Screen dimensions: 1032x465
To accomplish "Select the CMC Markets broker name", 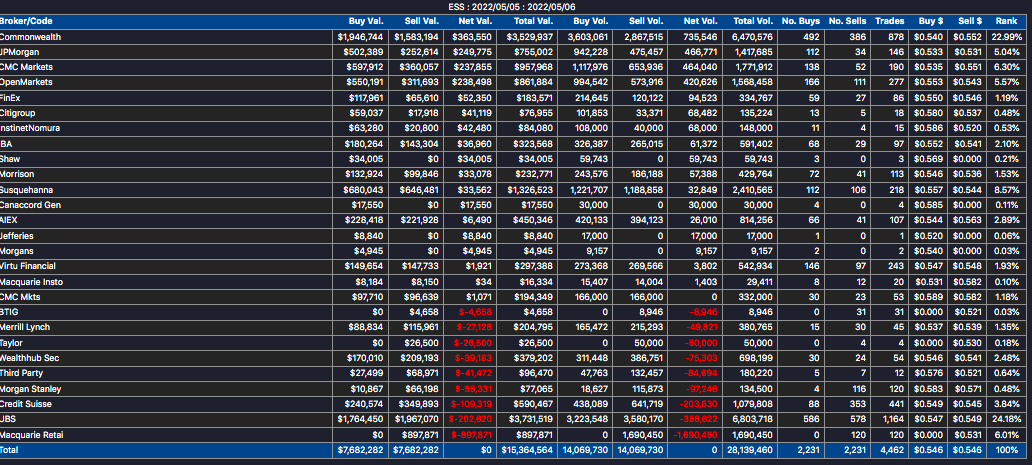I will click(x=26, y=67).
